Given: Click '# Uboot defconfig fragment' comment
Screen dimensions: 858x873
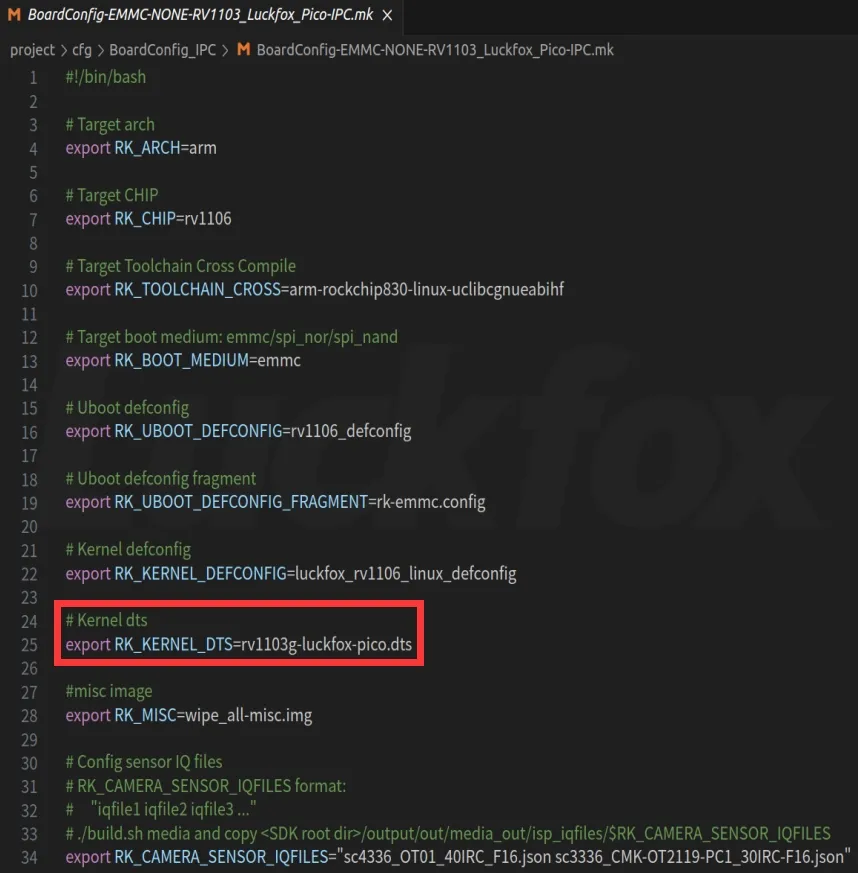Looking at the screenshot, I should (x=161, y=479).
